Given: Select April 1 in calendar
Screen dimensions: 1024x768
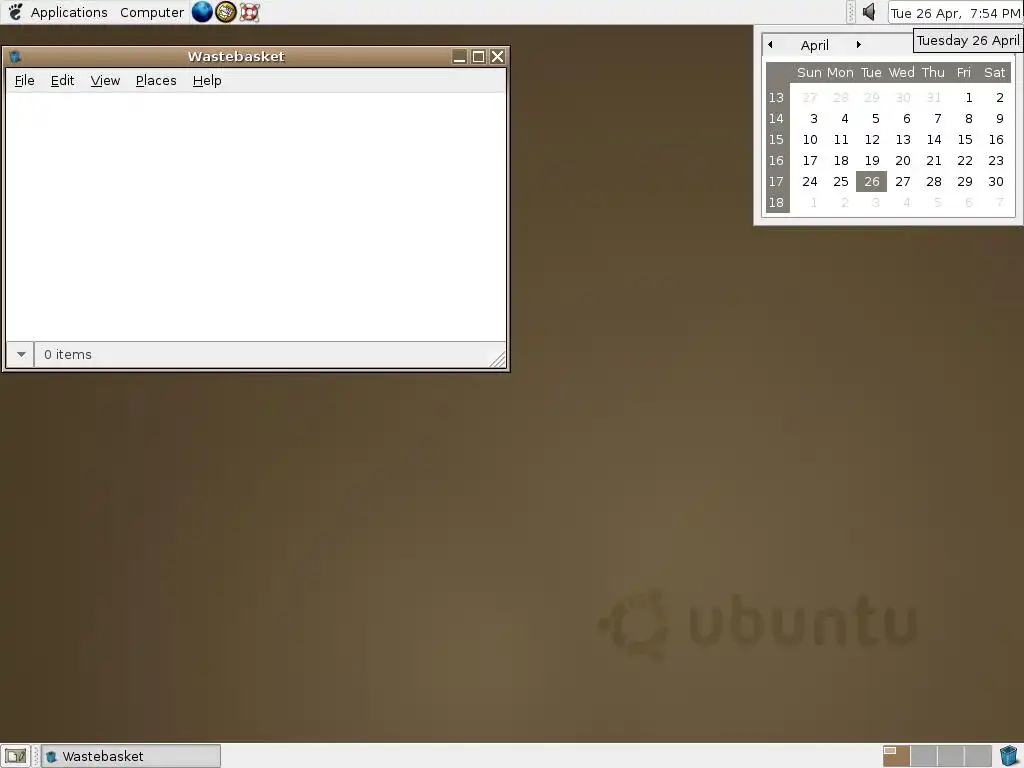Looking at the screenshot, I should click(969, 97).
